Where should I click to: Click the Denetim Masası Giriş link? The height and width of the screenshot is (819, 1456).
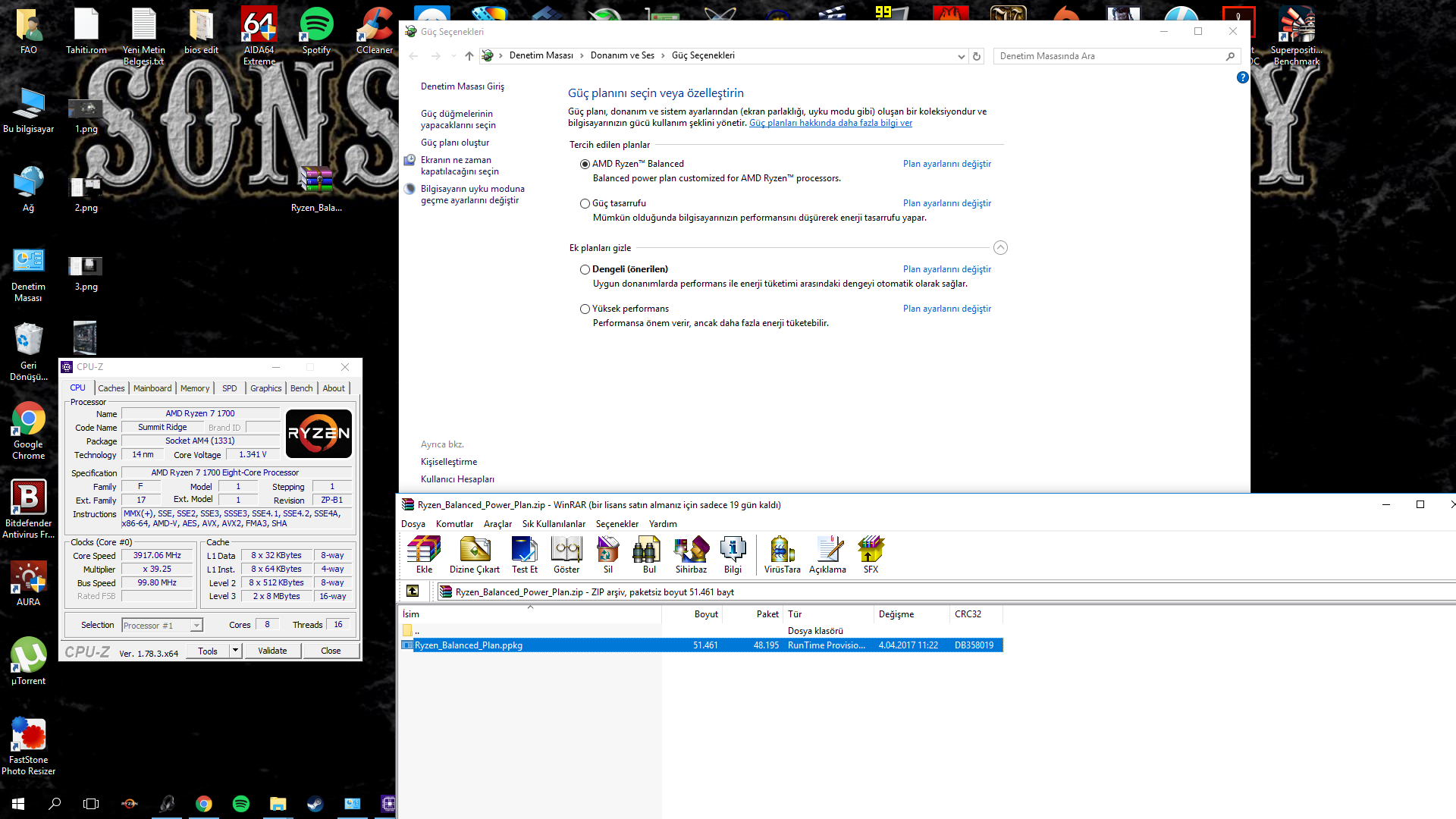tap(463, 86)
